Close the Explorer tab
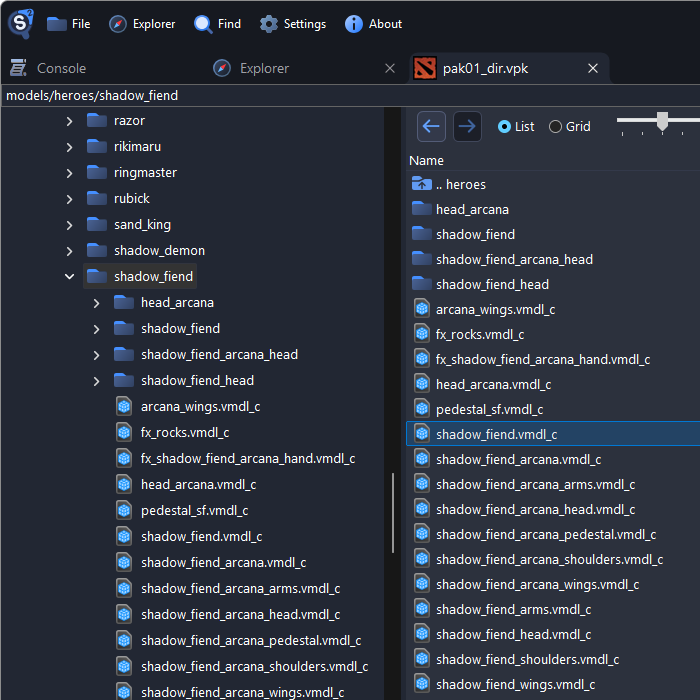 [x=390, y=68]
